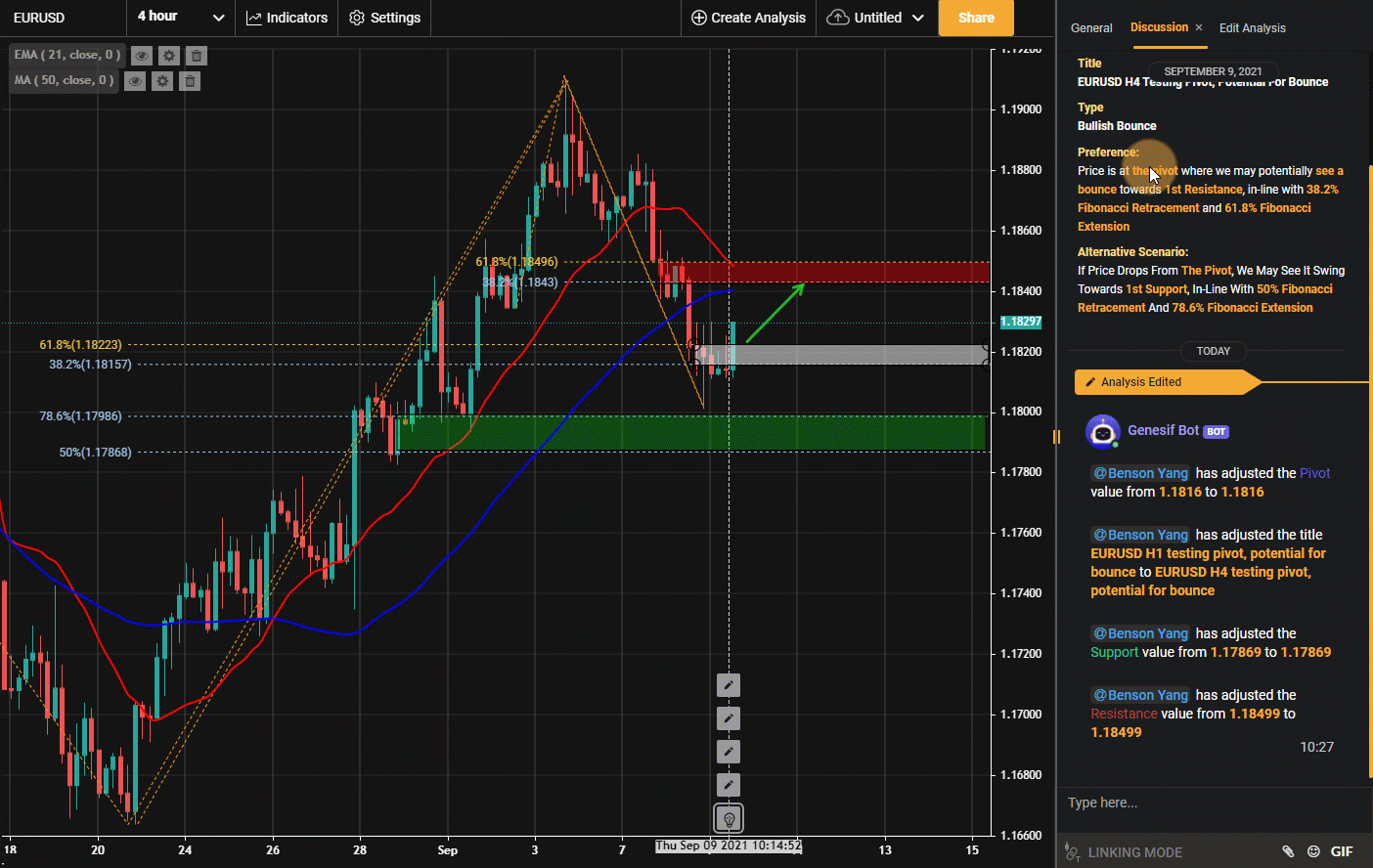This screenshot has width=1373, height=868.
Task: Click the Type here message input
Action: (x=1213, y=803)
